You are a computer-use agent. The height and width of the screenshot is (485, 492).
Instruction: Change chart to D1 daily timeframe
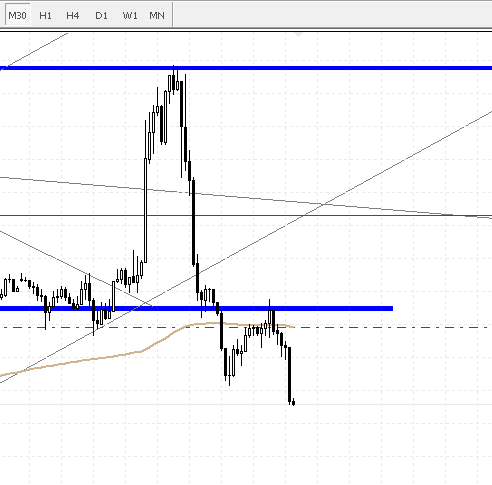[x=101, y=16]
